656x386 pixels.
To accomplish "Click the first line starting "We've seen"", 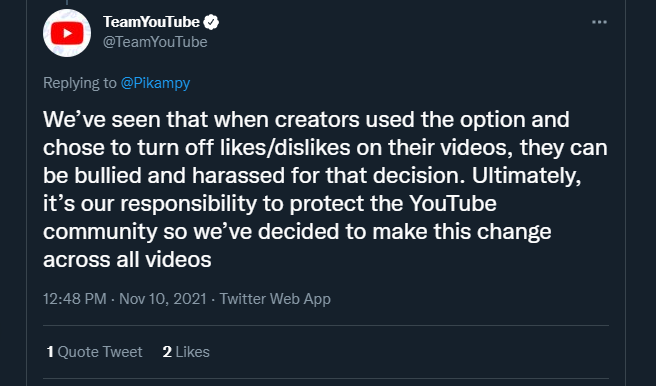I will click(x=306, y=120).
